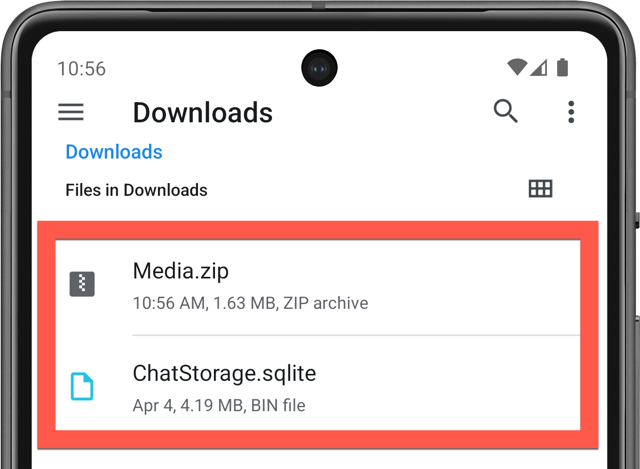640x469 pixels.
Task: Open the hamburger navigation menu
Action: click(x=71, y=112)
